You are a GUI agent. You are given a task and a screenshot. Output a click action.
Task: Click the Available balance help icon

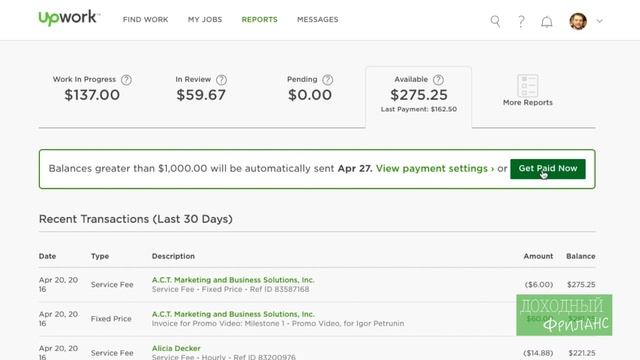click(x=438, y=80)
